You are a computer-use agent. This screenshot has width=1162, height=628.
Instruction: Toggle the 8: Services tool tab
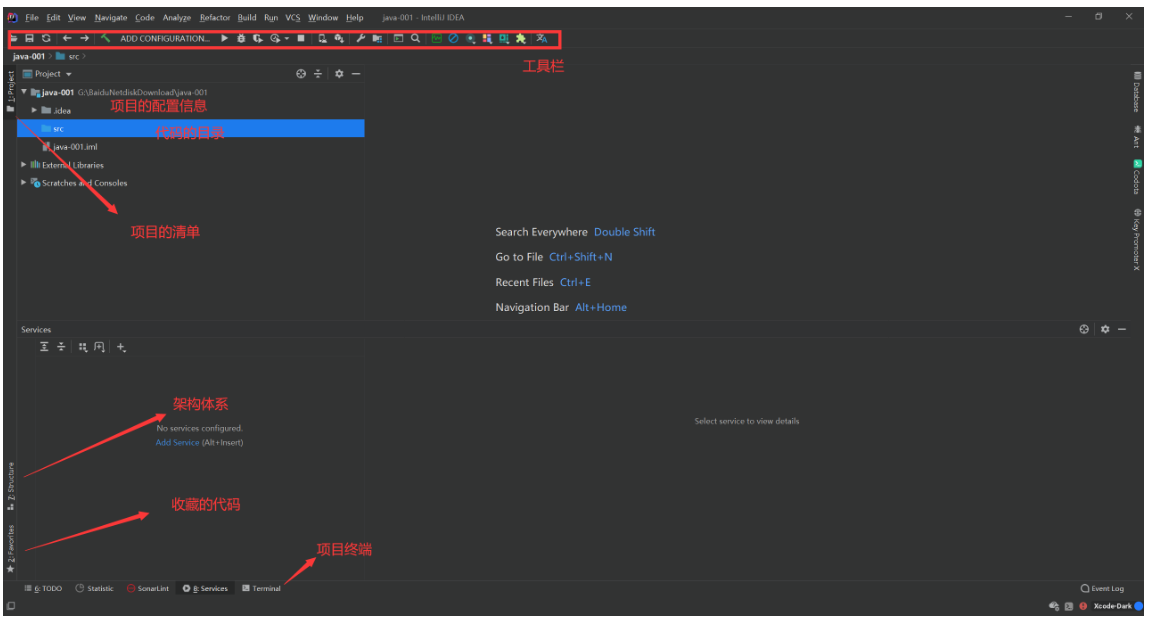coord(205,588)
